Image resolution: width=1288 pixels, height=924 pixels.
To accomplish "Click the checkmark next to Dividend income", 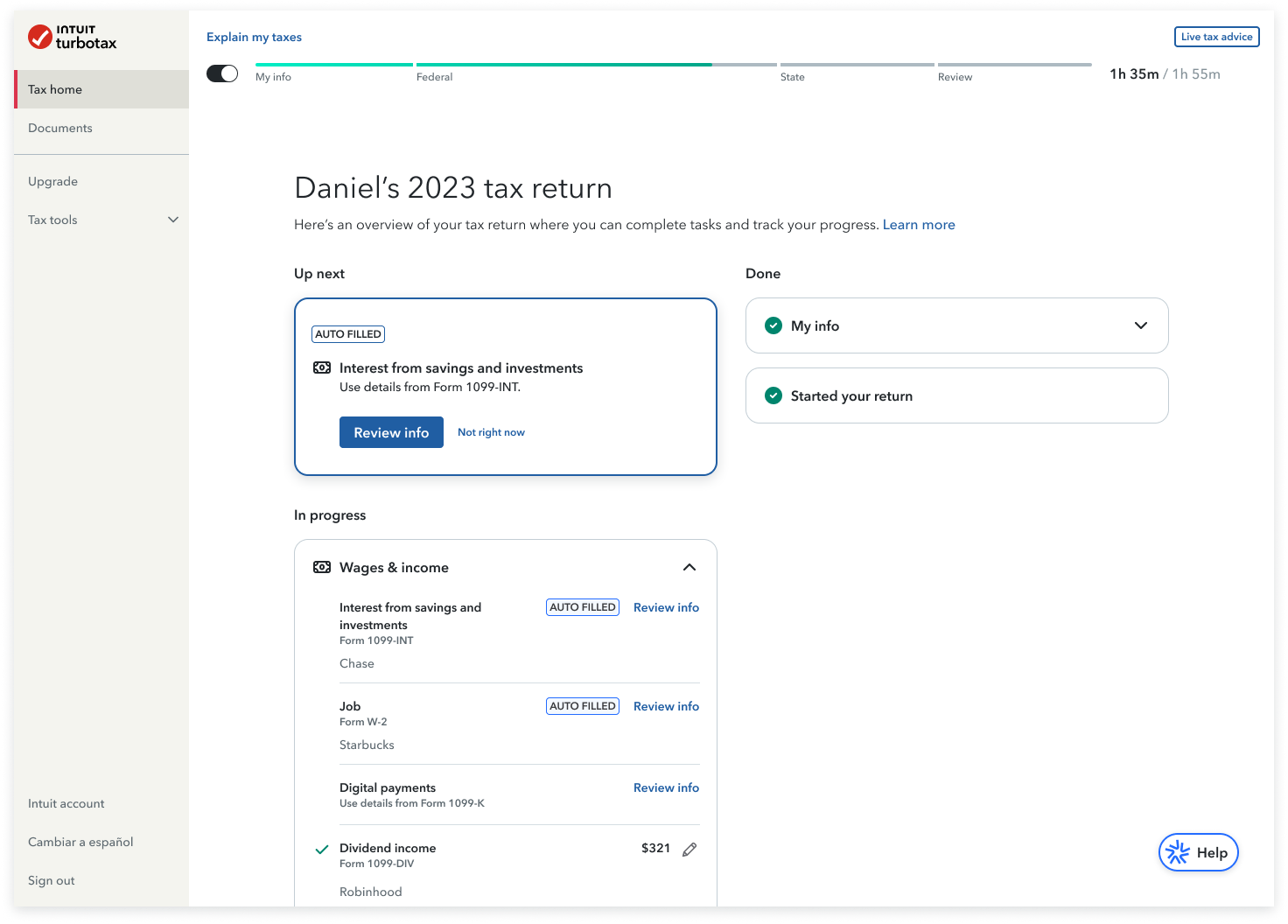I will click(x=322, y=849).
